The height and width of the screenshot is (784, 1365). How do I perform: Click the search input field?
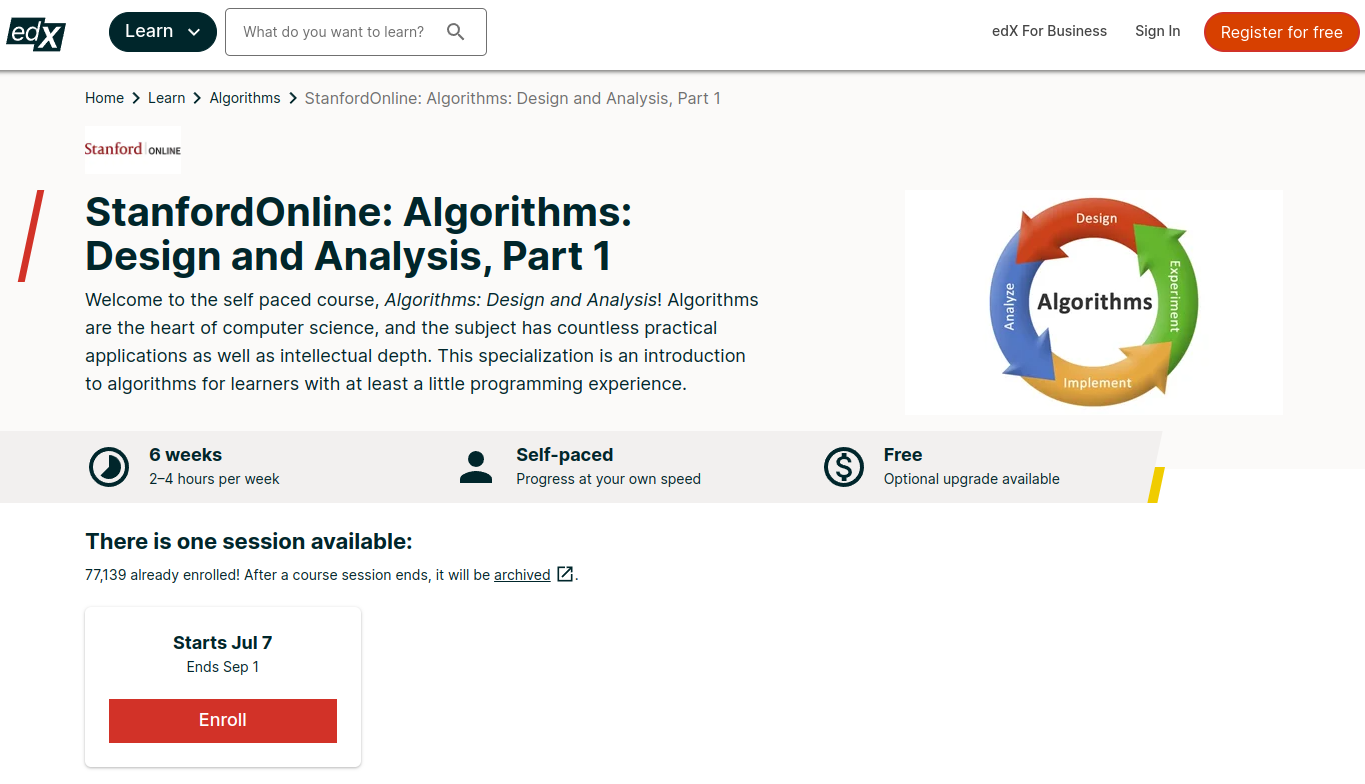[340, 31]
